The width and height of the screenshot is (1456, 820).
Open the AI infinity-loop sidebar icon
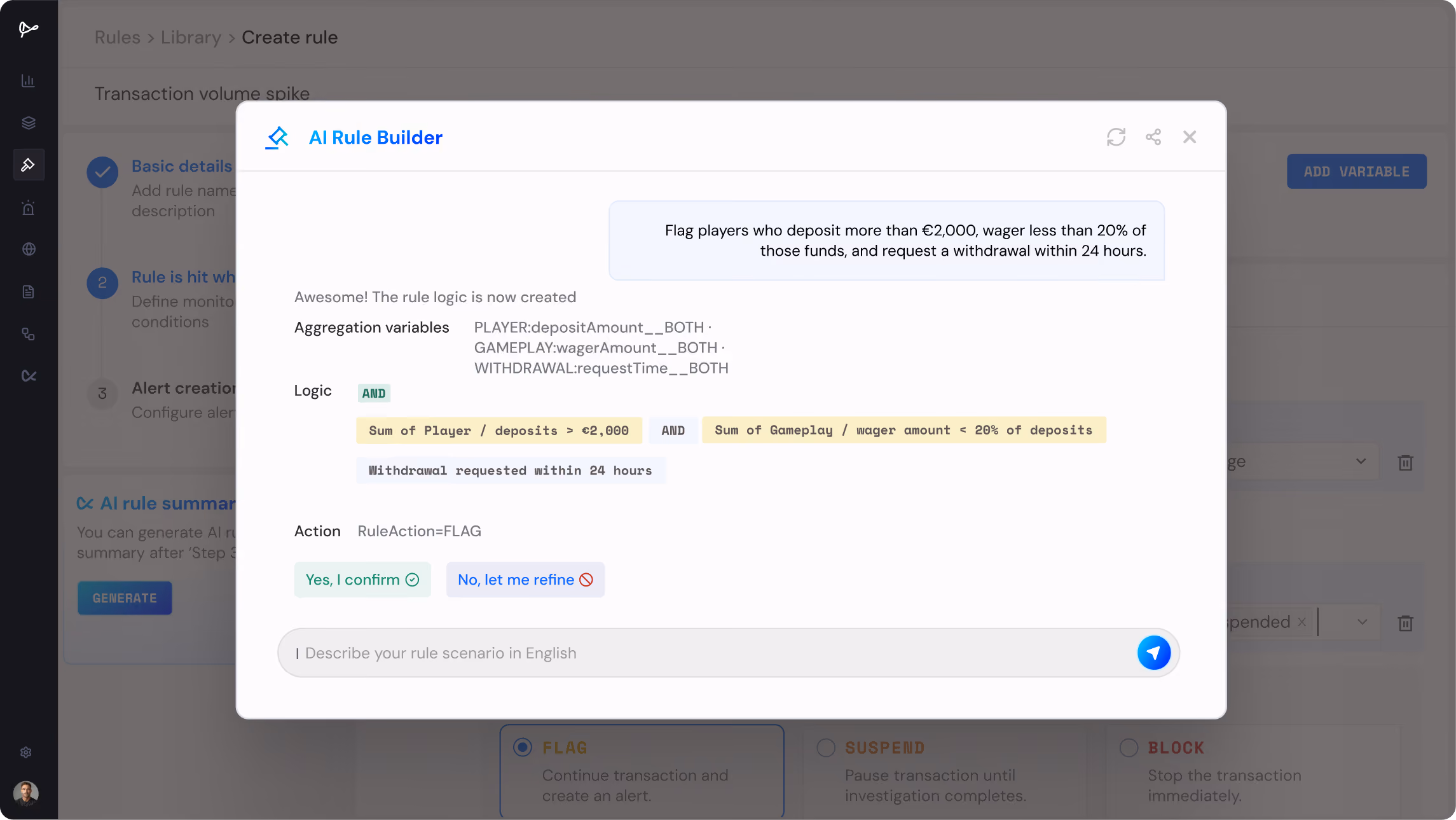[28, 376]
